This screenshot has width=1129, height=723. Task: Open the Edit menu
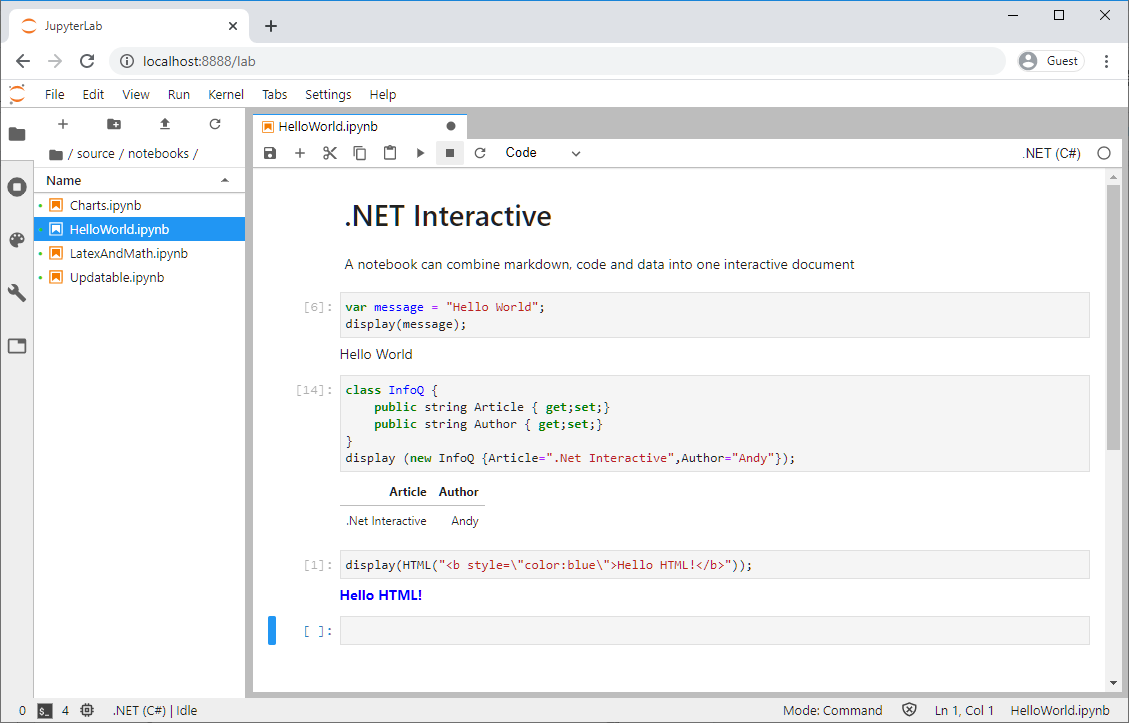click(x=93, y=94)
